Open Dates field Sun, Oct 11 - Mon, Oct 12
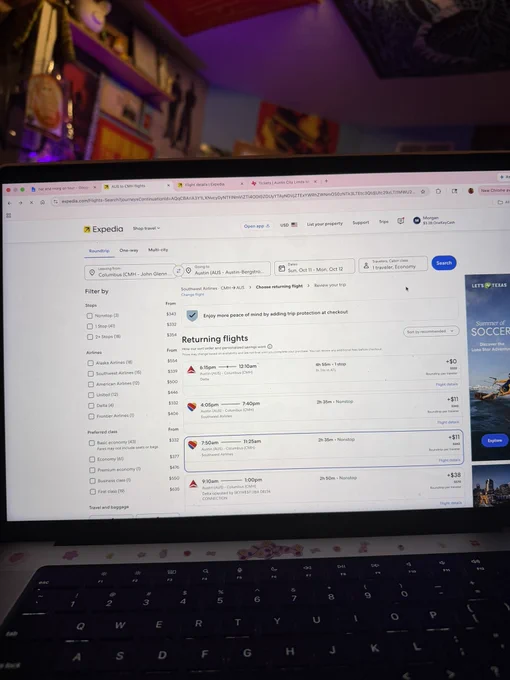Image resolution: width=510 pixels, height=680 pixels. click(x=315, y=267)
